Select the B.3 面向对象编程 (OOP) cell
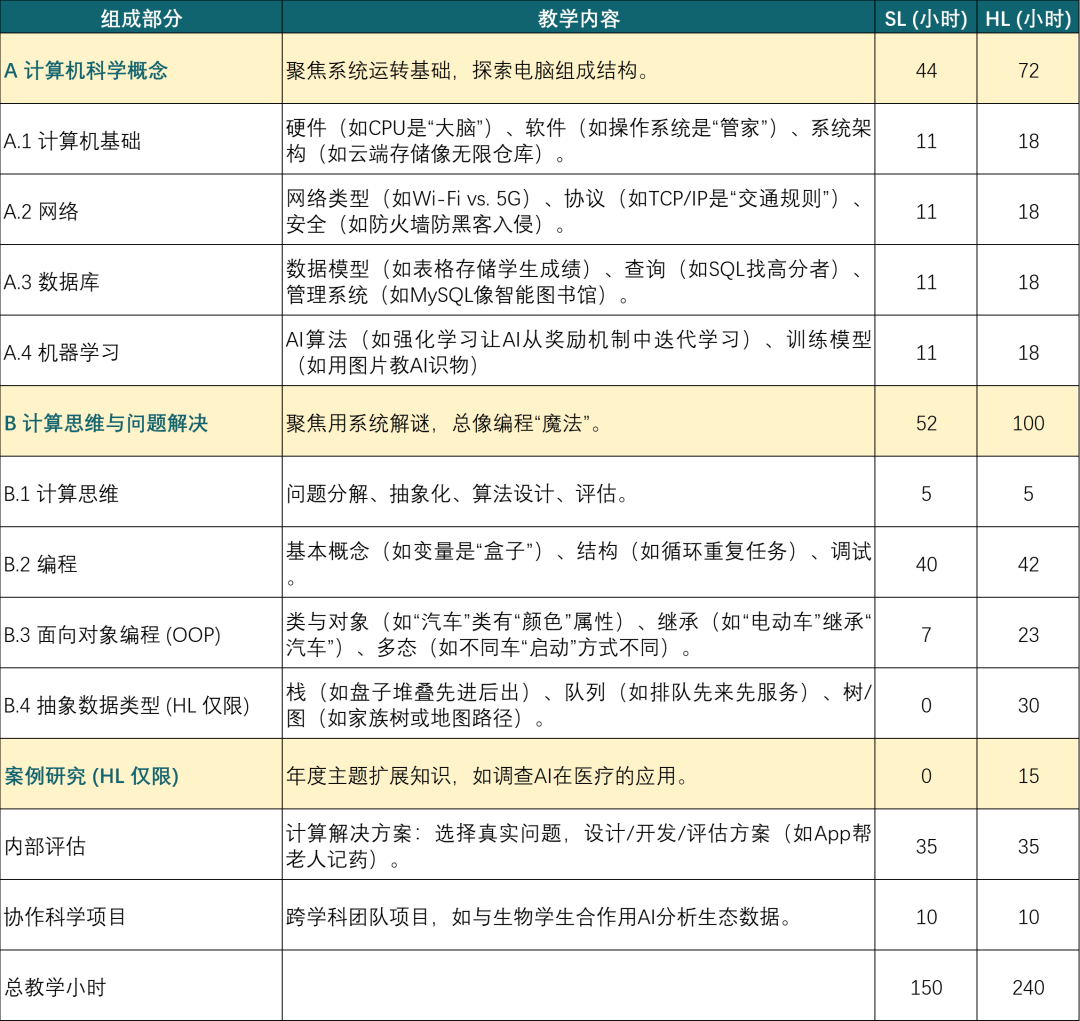Viewport: 1080px width, 1021px height. pyautogui.click(x=112, y=635)
